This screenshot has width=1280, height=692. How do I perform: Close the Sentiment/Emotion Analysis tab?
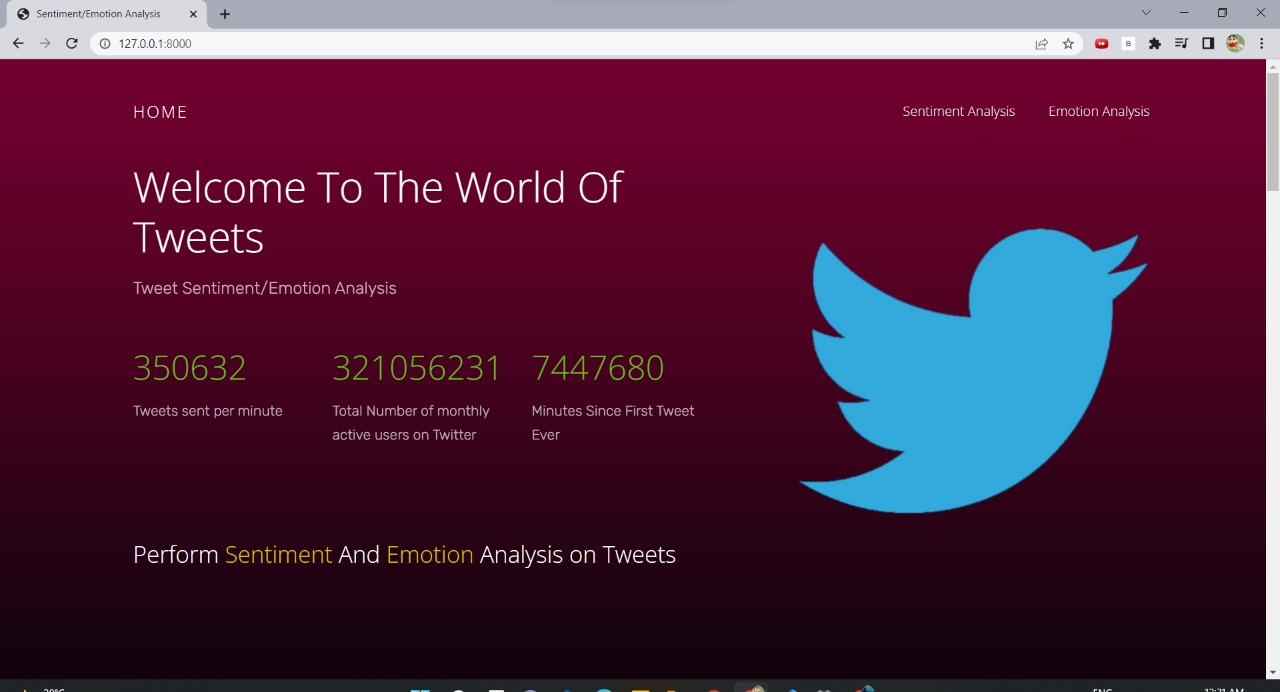193,14
